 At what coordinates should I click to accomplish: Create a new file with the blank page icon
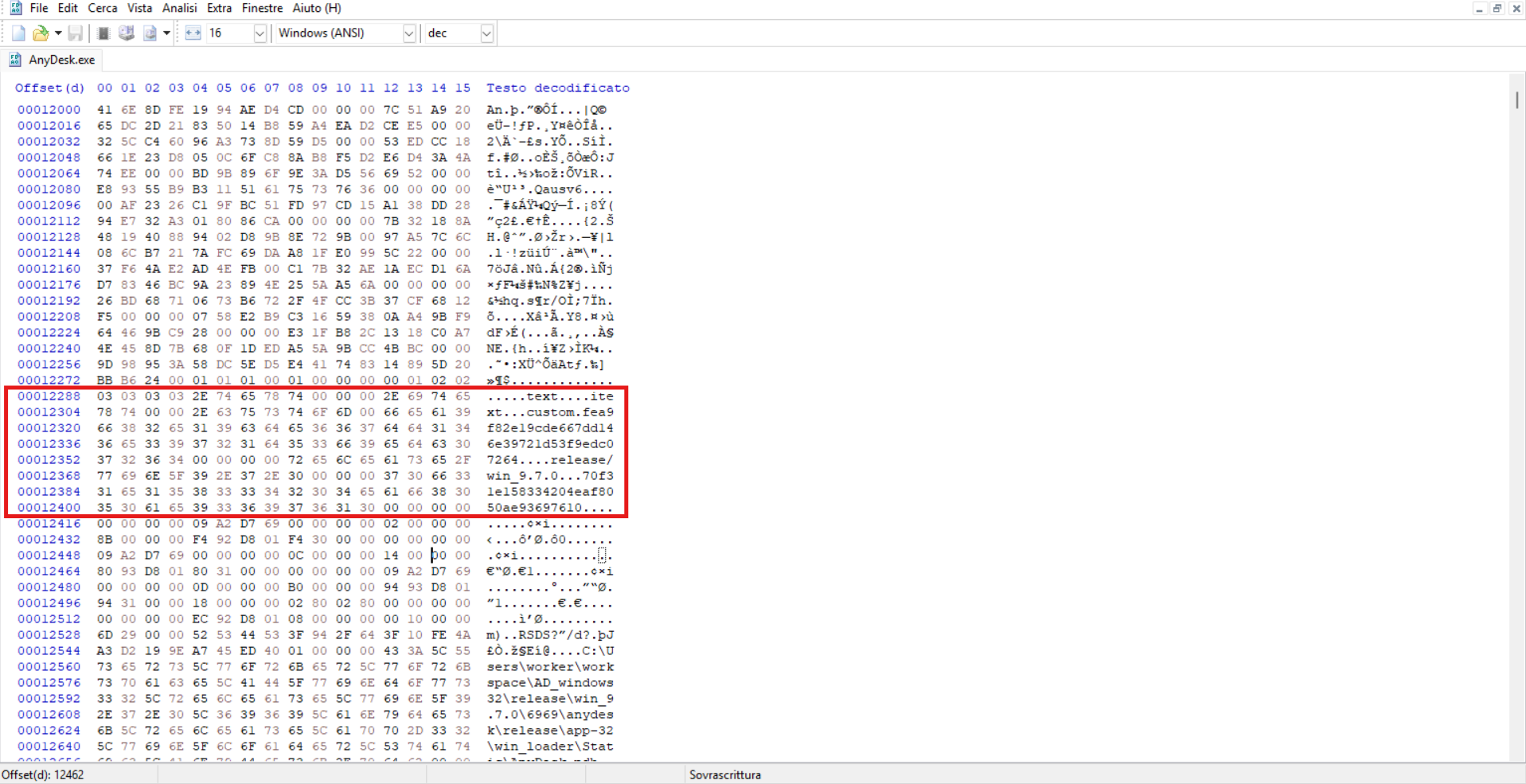(x=18, y=33)
